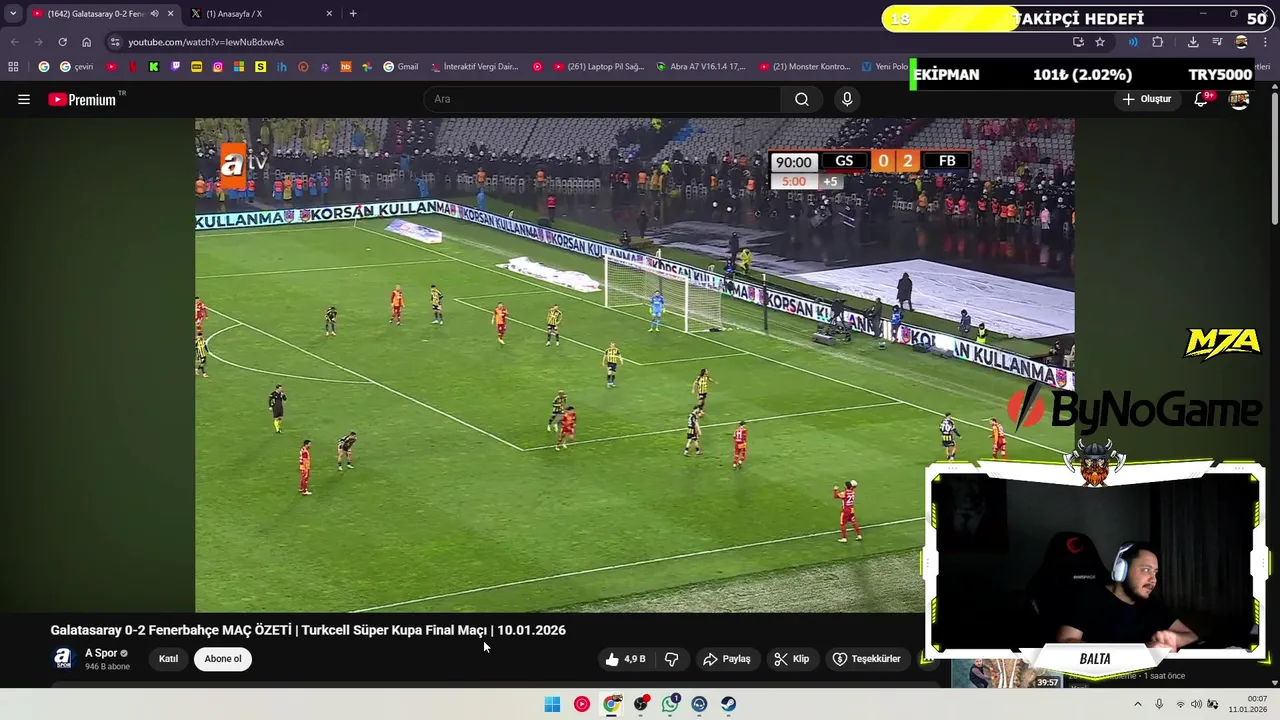Open İnteraktif Vergi Dairesi bookmark
Viewport: 1280px width, 720px height.
475,67
